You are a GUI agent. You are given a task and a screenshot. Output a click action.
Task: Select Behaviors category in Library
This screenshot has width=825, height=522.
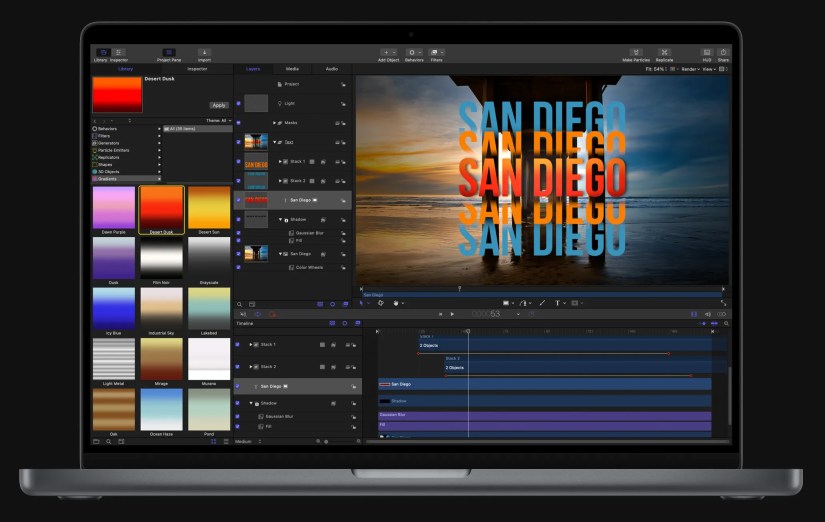(x=126, y=128)
